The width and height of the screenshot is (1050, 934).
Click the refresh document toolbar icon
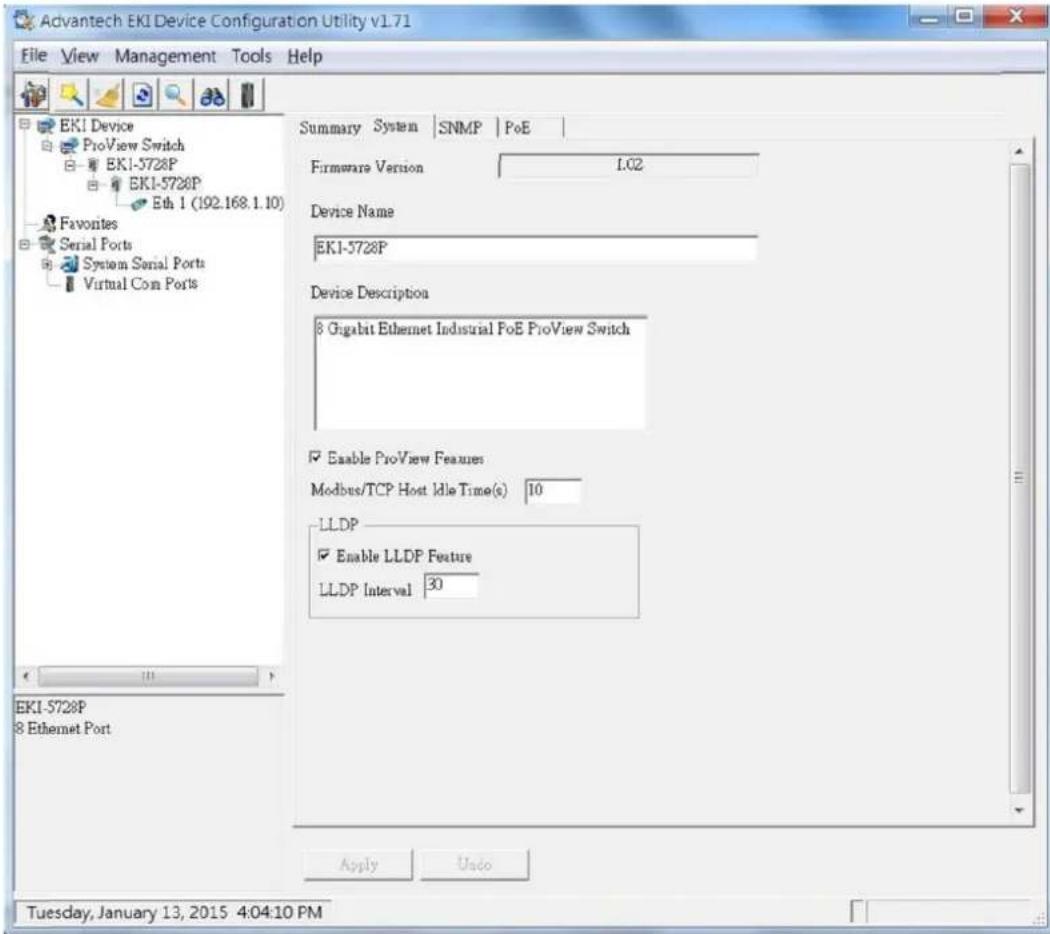click(x=142, y=95)
